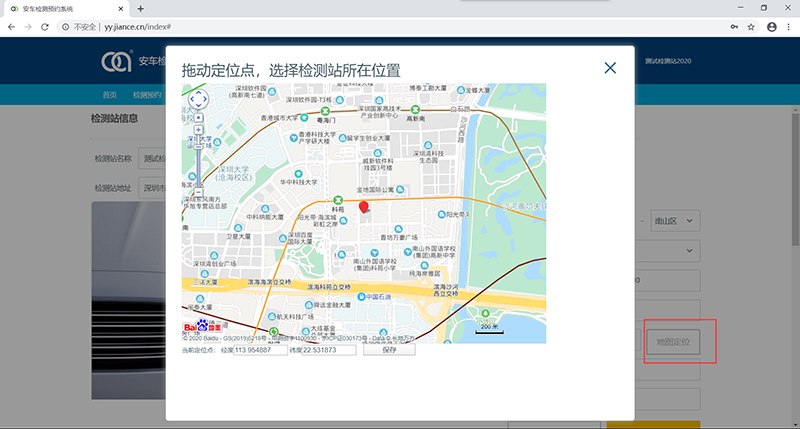Click the browser back arrow

pos(11,27)
